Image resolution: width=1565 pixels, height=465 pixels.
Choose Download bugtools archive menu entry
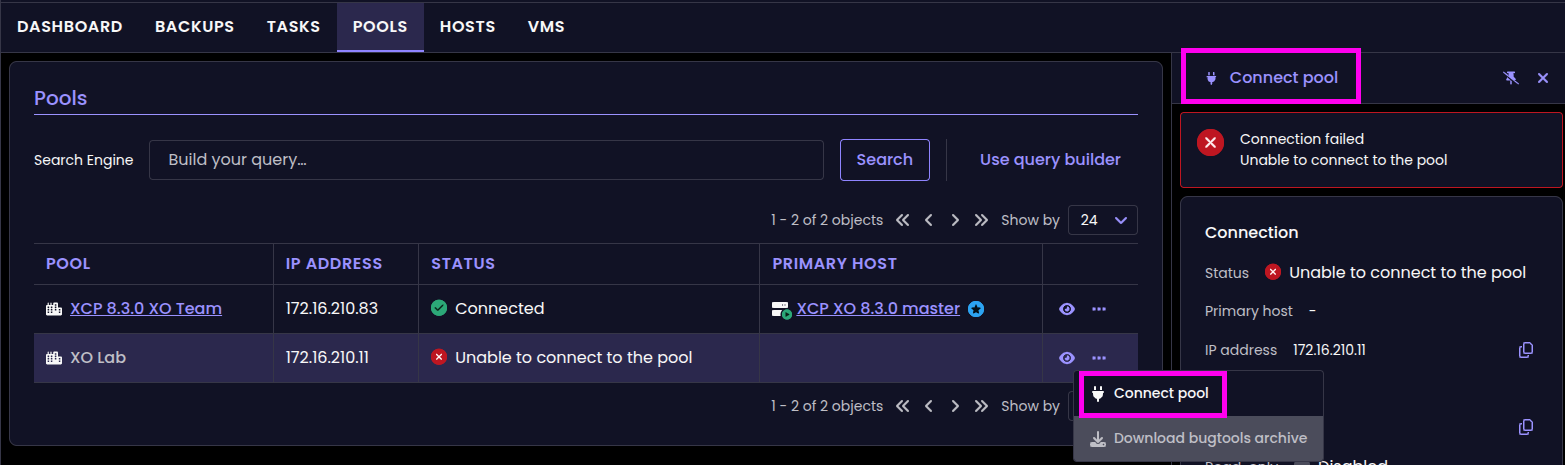pos(1198,438)
